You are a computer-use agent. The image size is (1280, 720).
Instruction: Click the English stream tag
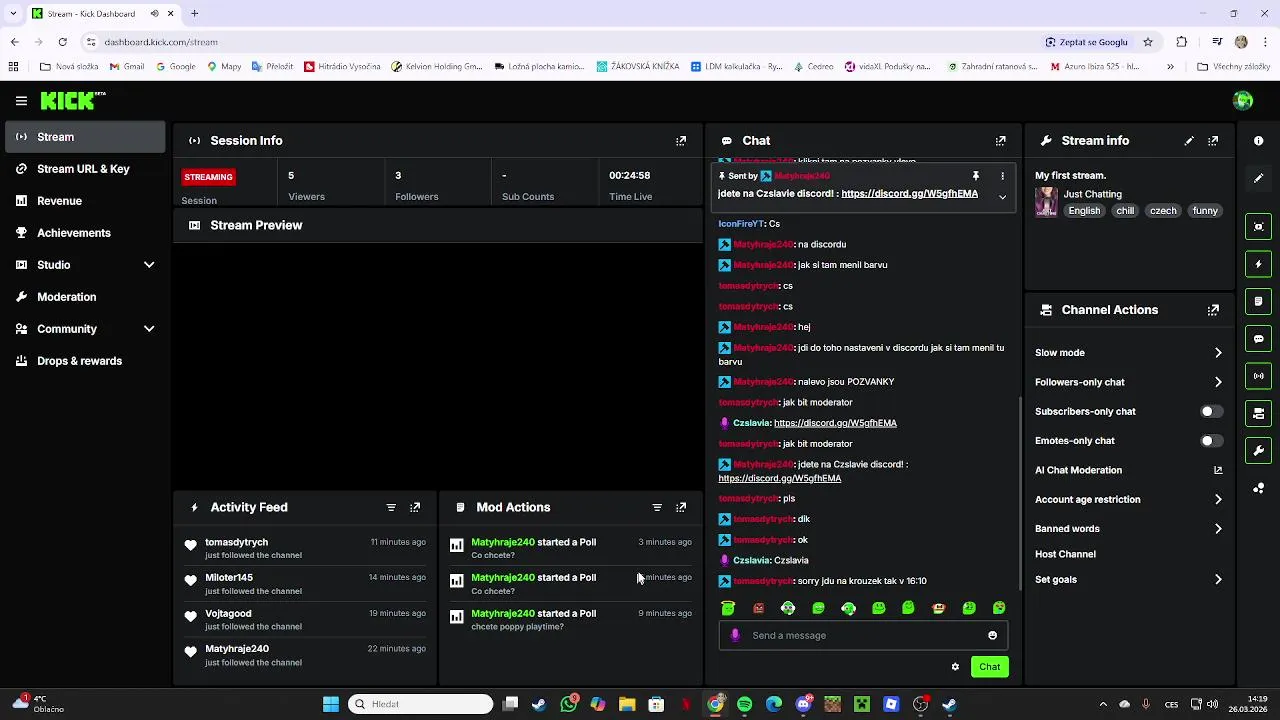click(1083, 211)
